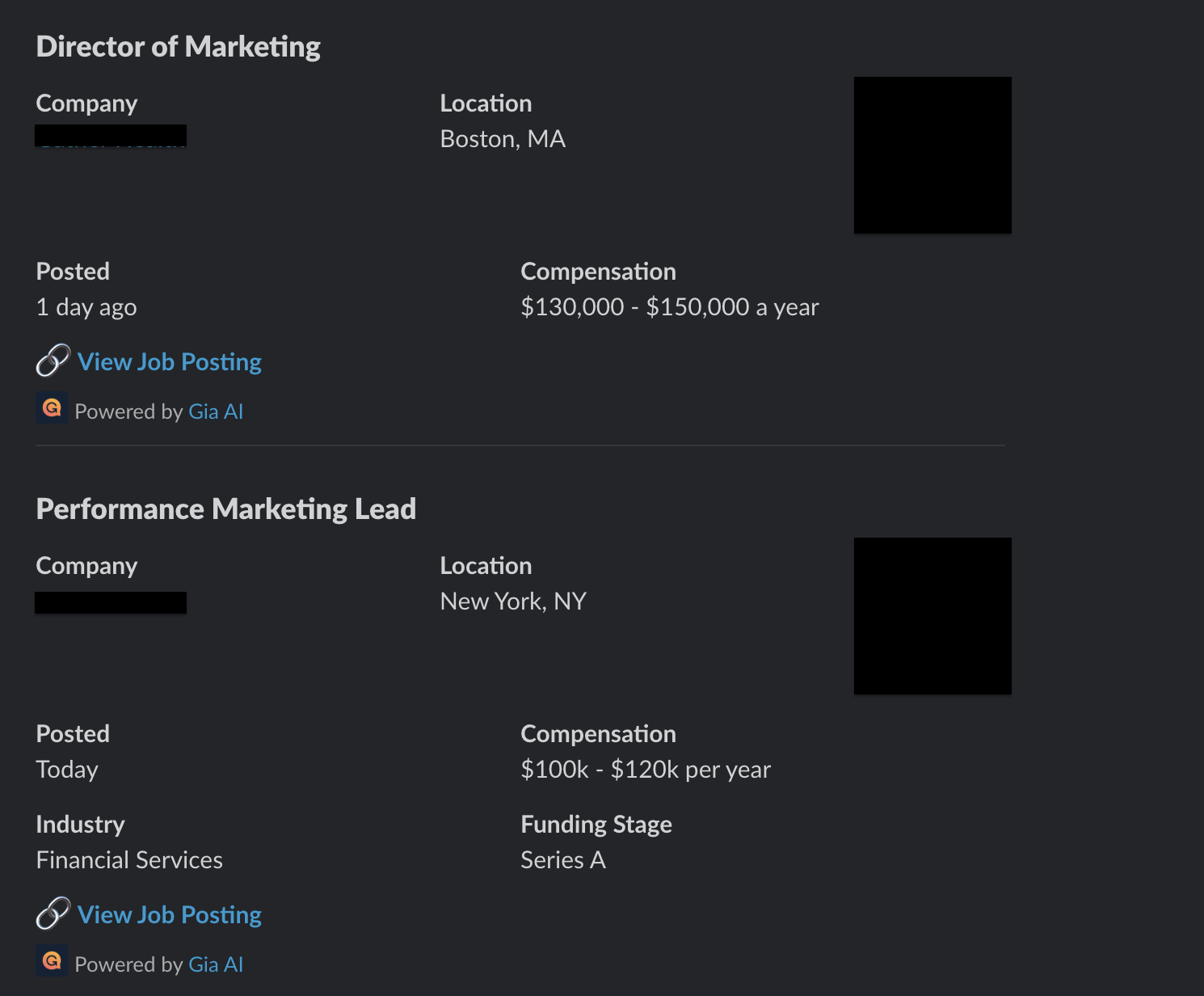Open View Job Posting for Director of Marketing

click(170, 362)
